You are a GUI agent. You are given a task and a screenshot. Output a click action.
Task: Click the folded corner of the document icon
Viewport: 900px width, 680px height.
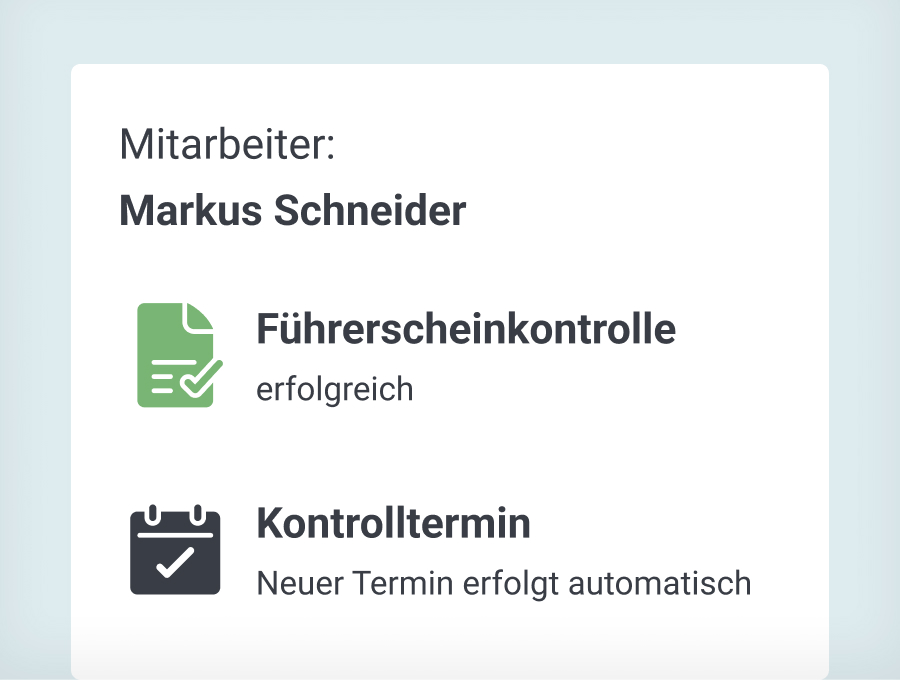click(200, 316)
